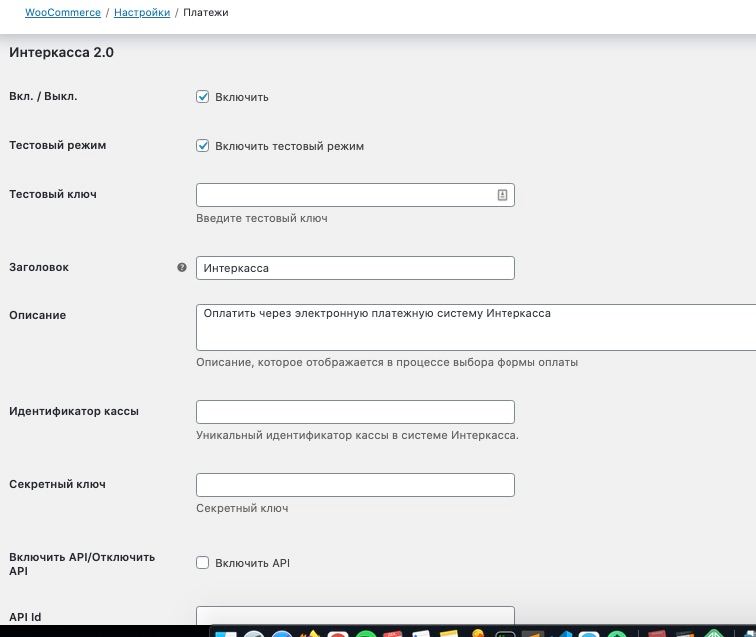
Task: Click the Идентификатор кассы row label
Action: [74, 411]
